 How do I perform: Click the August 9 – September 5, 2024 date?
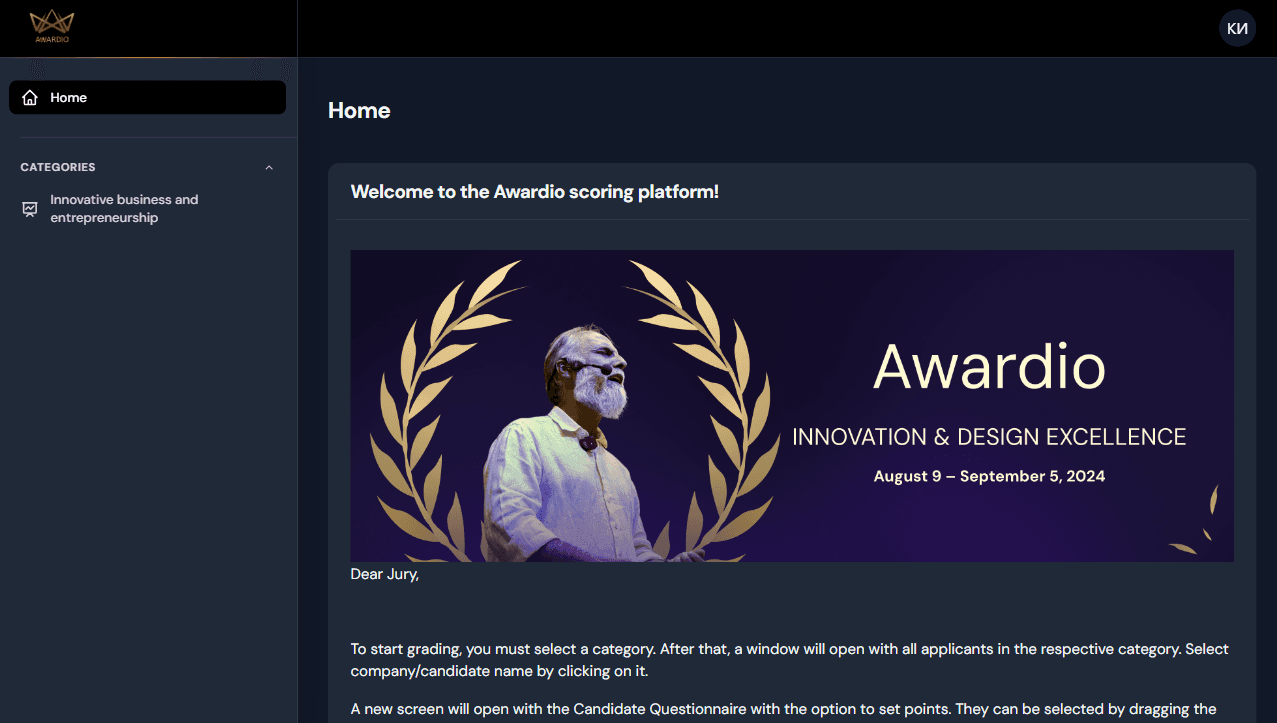tap(989, 476)
